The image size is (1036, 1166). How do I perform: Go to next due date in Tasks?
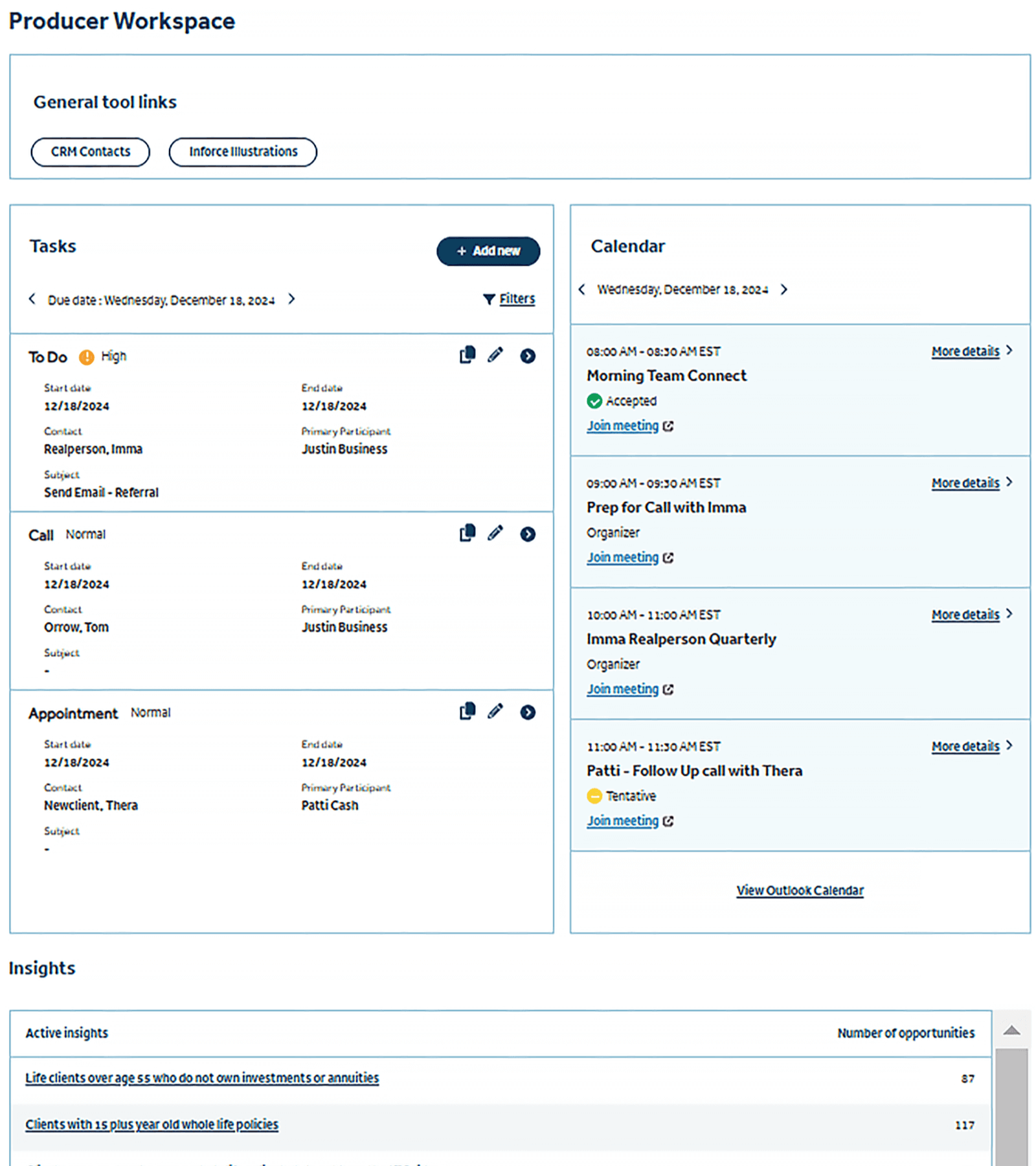click(291, 299)
